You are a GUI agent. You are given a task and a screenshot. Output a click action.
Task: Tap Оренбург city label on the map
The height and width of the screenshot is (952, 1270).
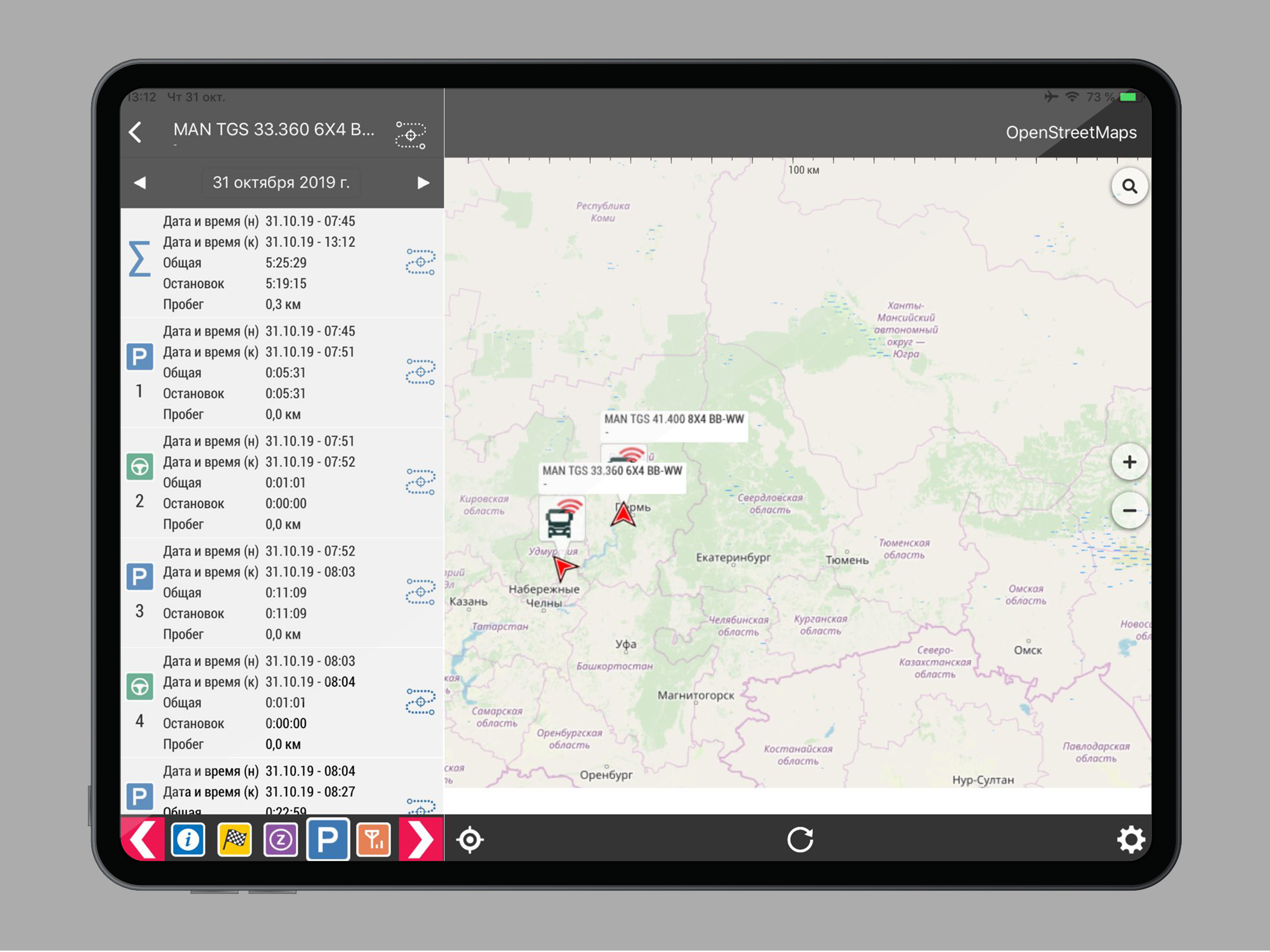[x=606, y=775]
